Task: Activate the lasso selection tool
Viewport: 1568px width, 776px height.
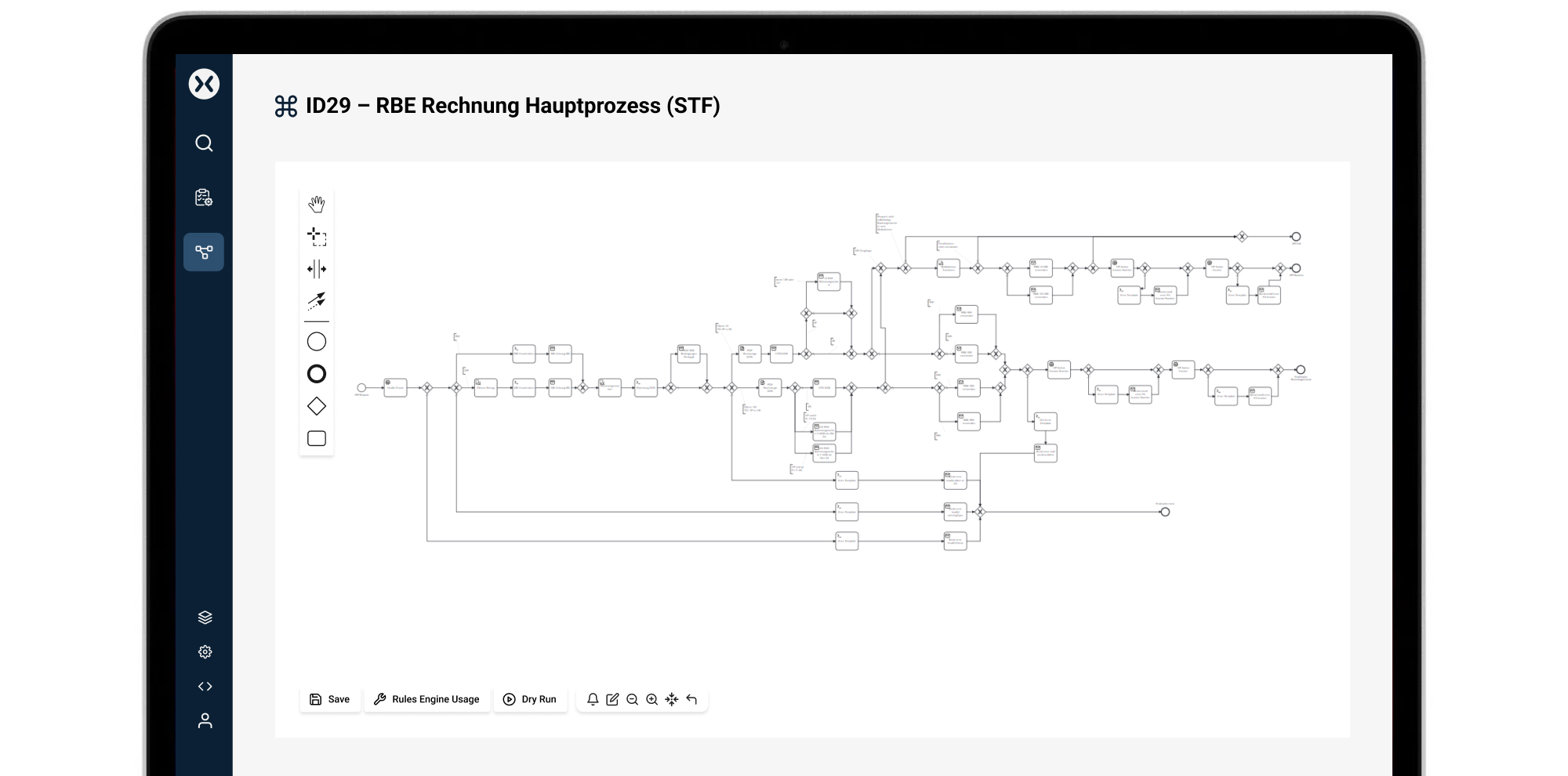Action: coord(317,236)
